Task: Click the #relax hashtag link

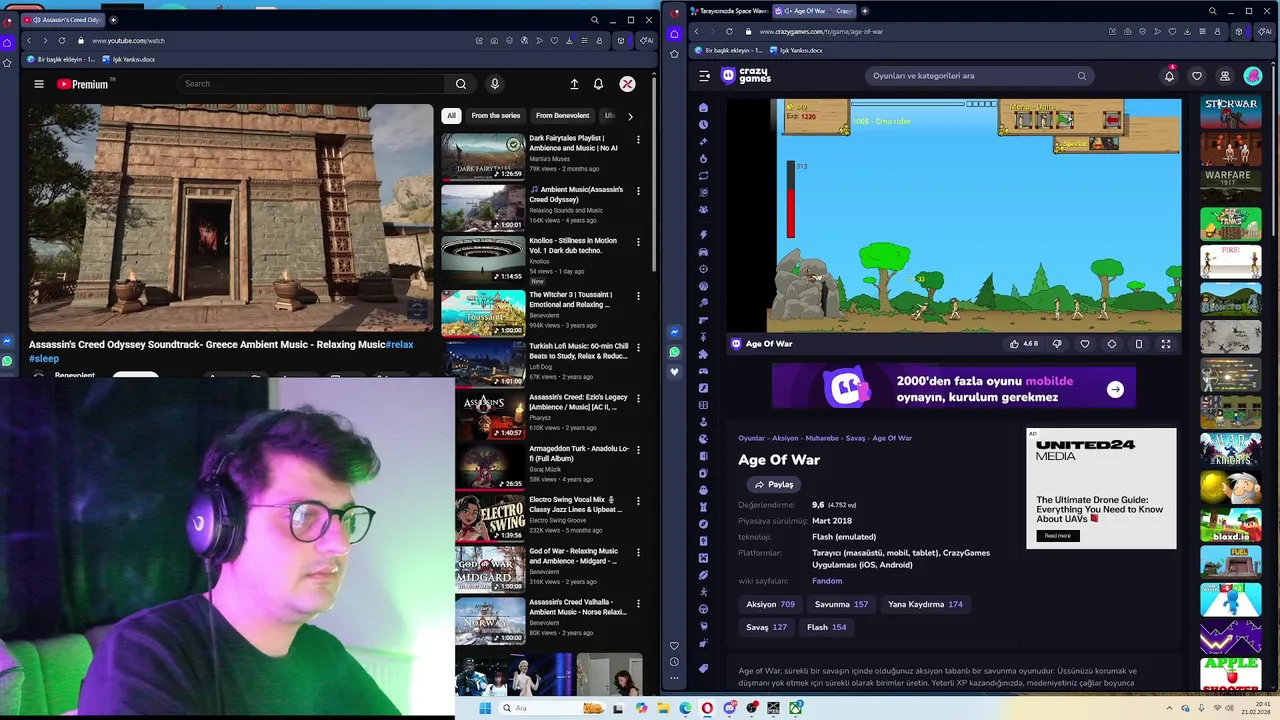Action: click(399, 345)
